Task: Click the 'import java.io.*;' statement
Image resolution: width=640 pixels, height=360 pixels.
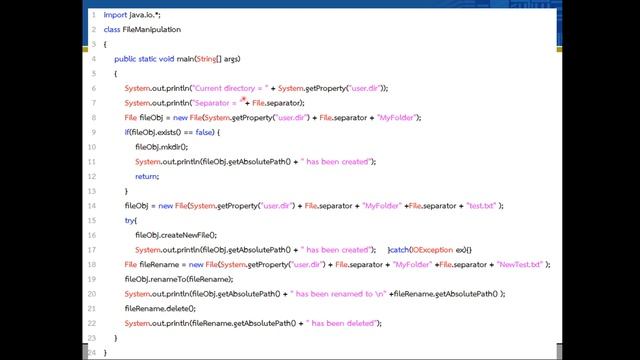Action: coord(132,15)
